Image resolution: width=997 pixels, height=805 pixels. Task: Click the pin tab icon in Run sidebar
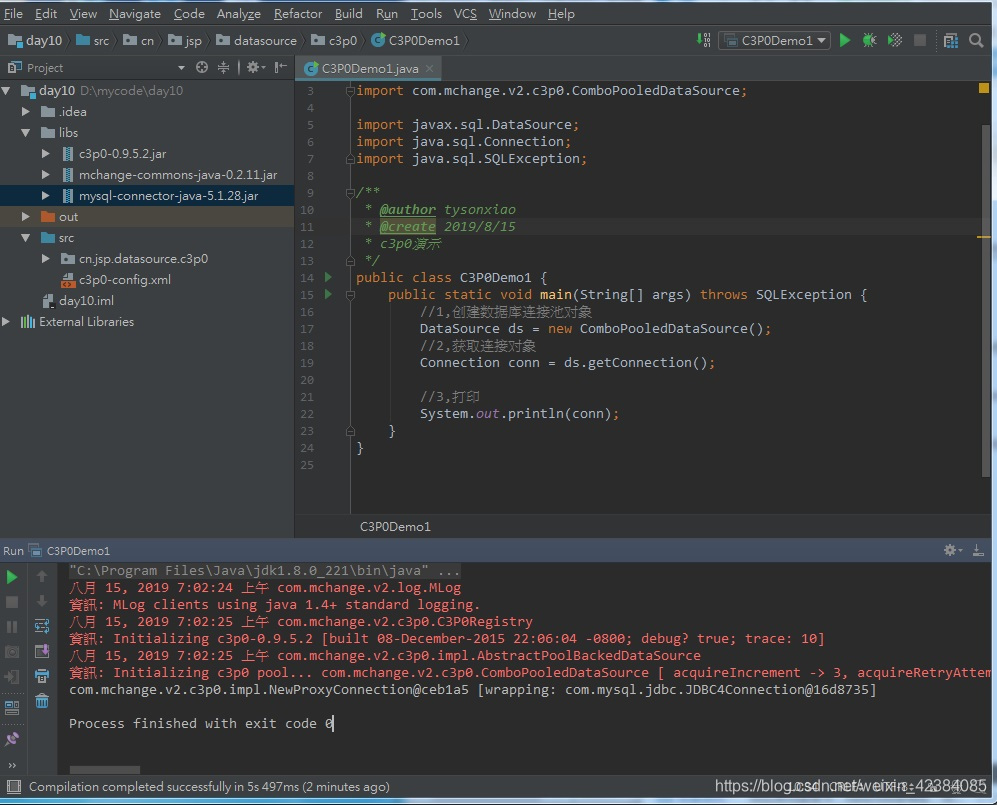coord(11,739)
